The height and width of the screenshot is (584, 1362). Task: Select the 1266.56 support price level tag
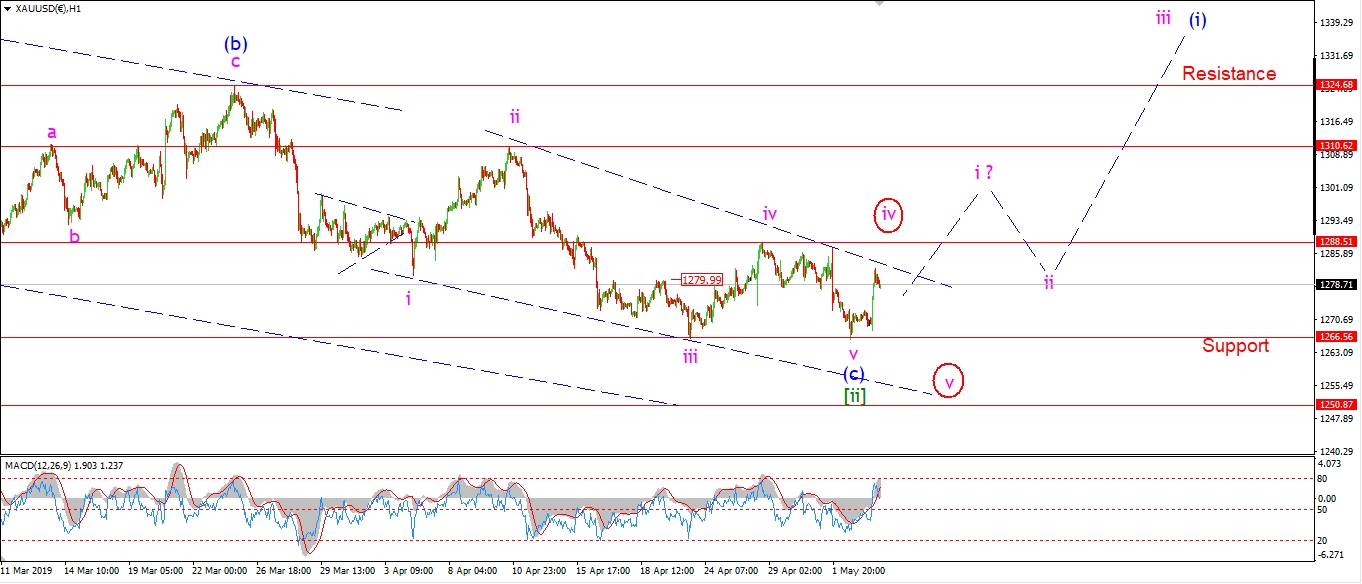[x=1337, y=337]
